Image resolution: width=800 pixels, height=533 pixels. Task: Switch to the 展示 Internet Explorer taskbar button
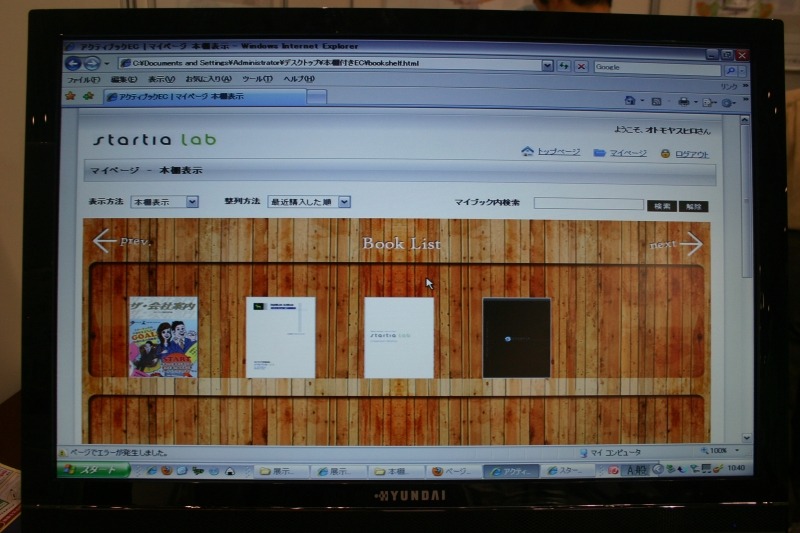pyautogui.click(x=340, y=472)
